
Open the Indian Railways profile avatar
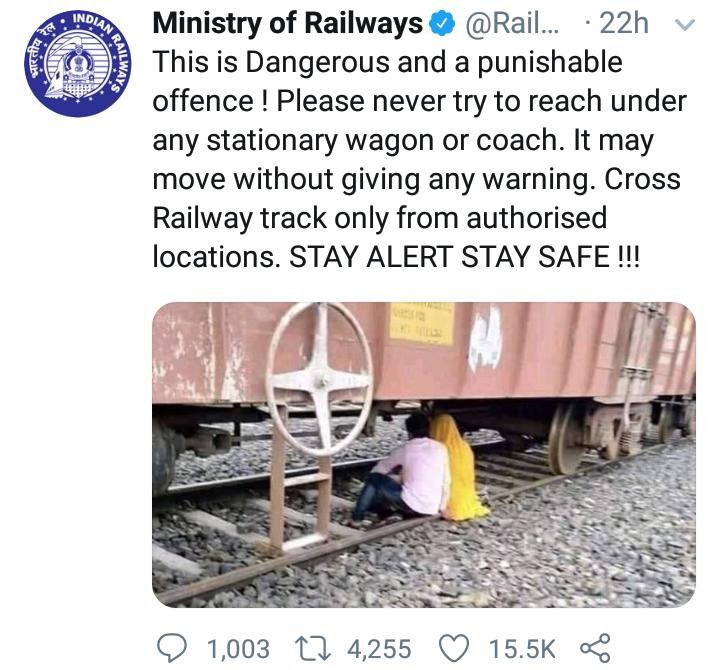[78, 62]
